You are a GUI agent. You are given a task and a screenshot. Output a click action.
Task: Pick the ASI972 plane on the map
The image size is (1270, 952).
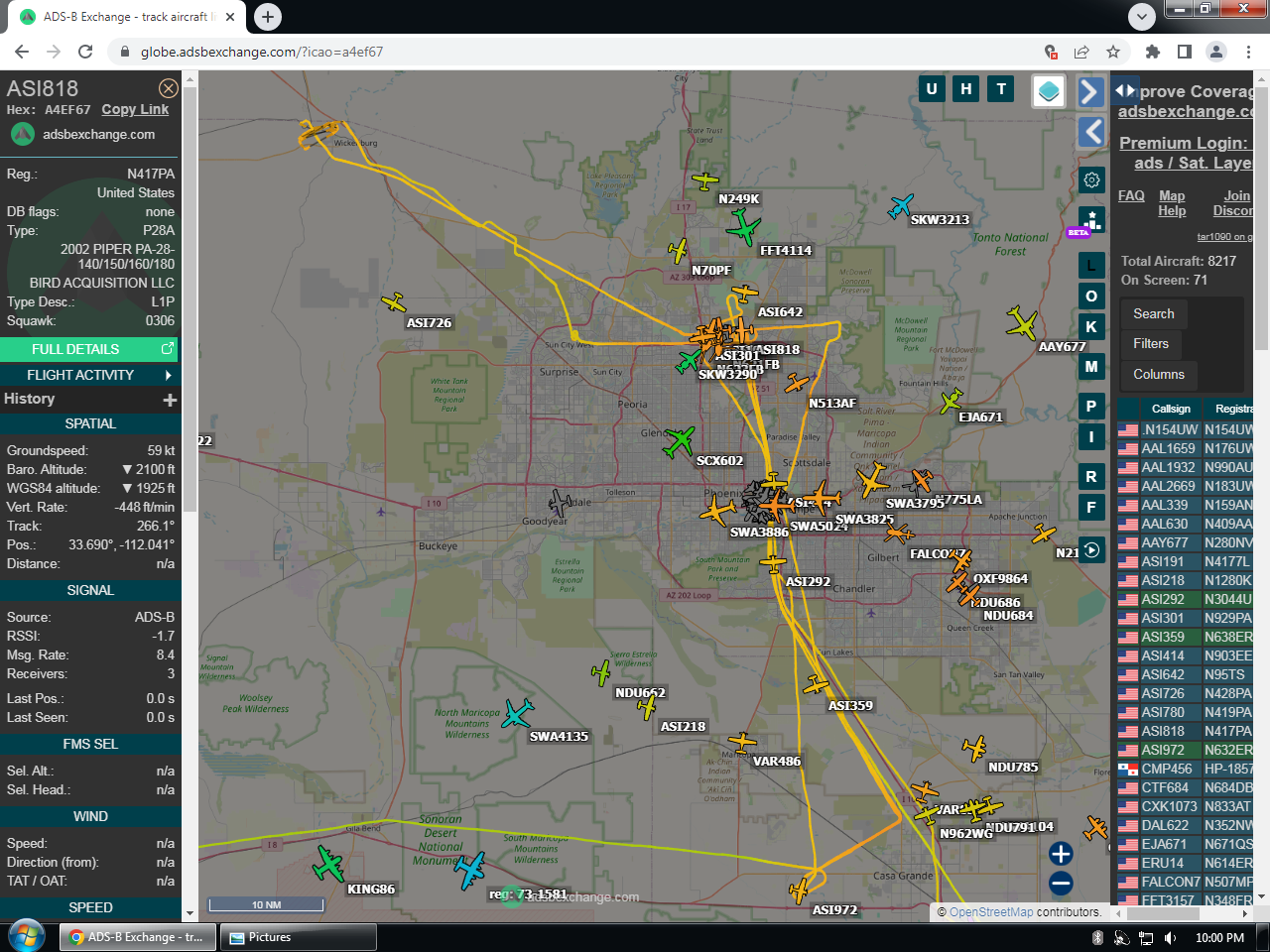click(799, 891)
